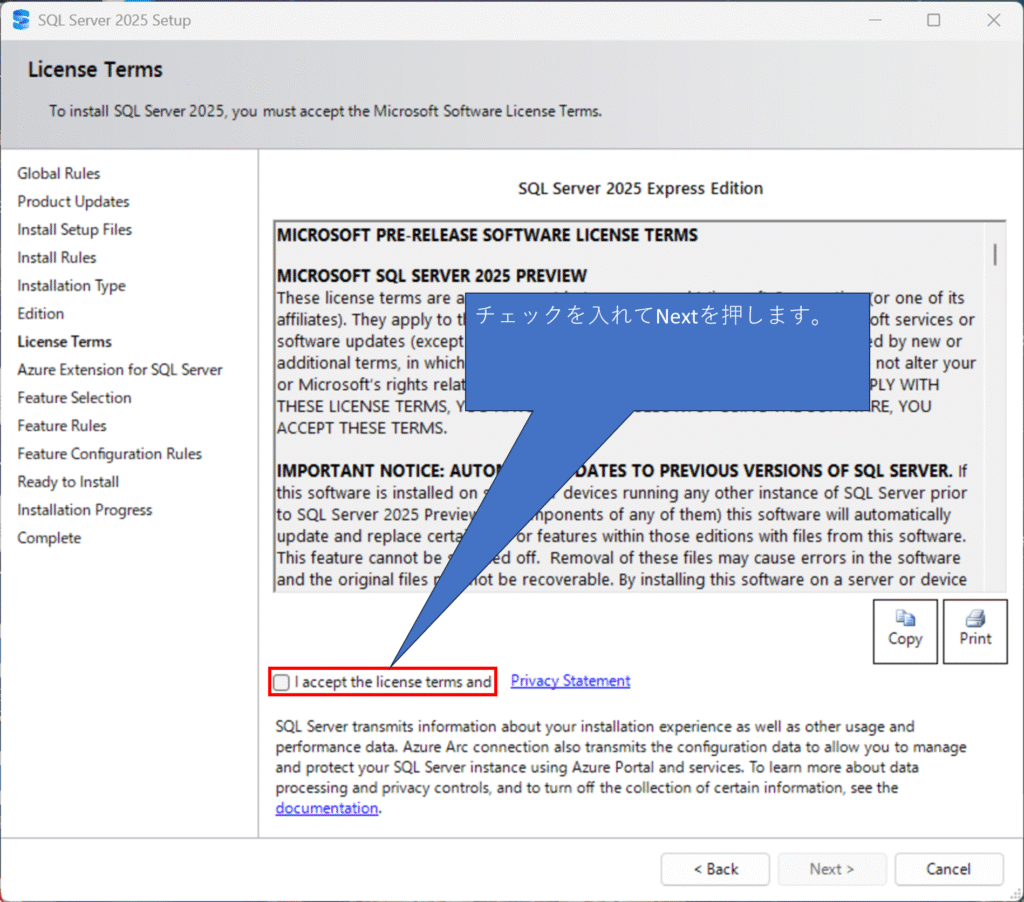Select the Complete step
The height and width of the screenshot is (902, 1024).
pos(49,538)
